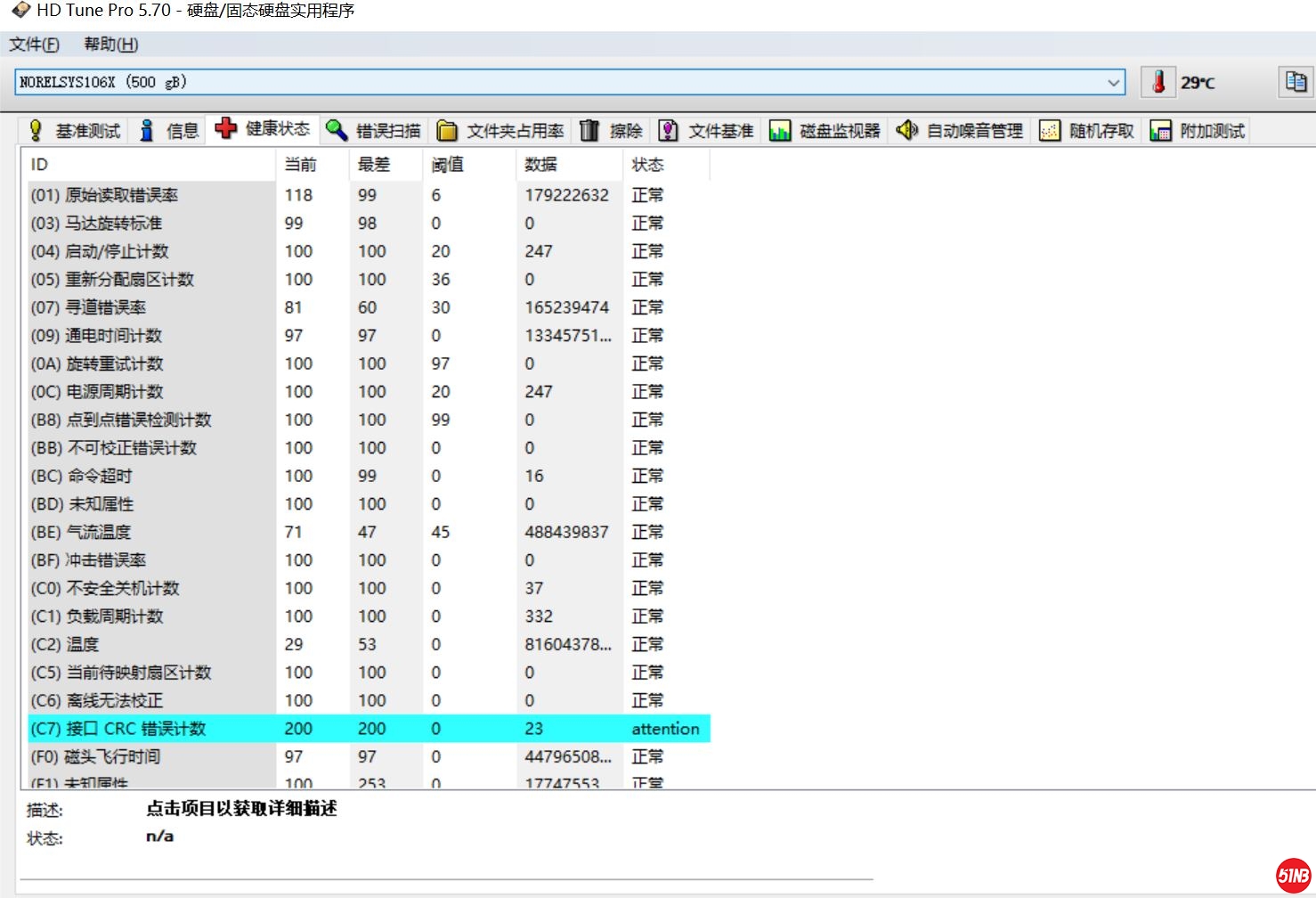Switch to the 健康状态 tab
This screenshot has height=898, width=1316.
[x=264, y=129]
